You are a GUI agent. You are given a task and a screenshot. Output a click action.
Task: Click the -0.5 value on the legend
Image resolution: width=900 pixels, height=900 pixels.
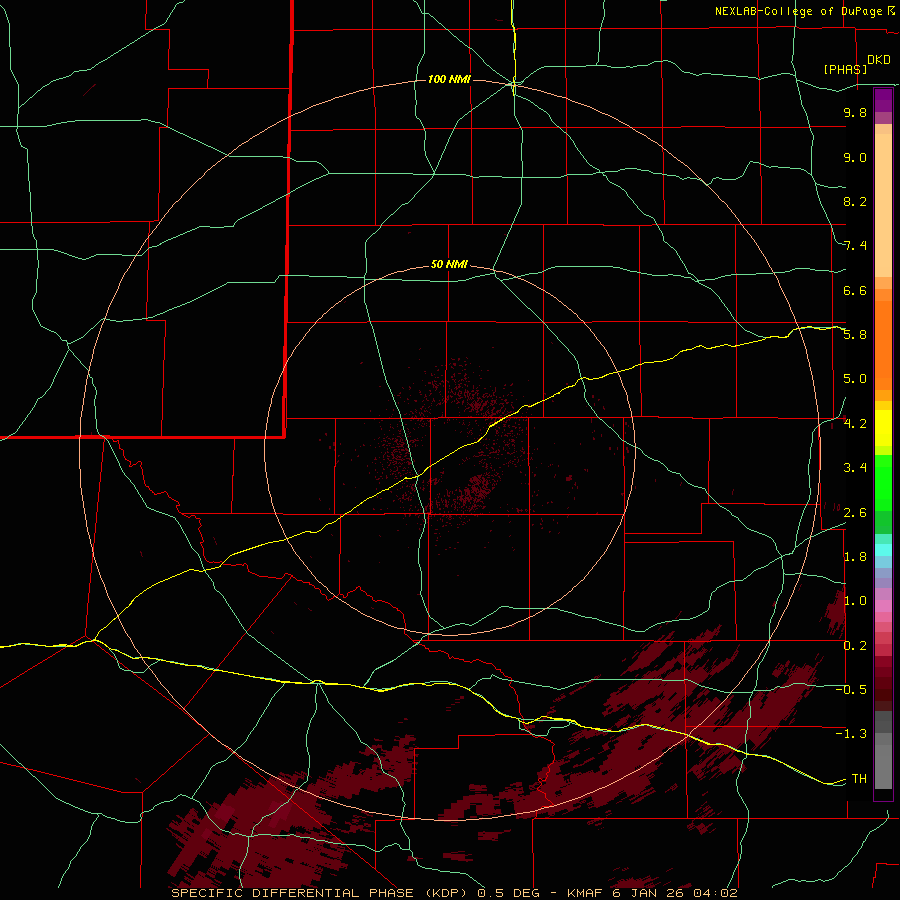coord(851,690)
